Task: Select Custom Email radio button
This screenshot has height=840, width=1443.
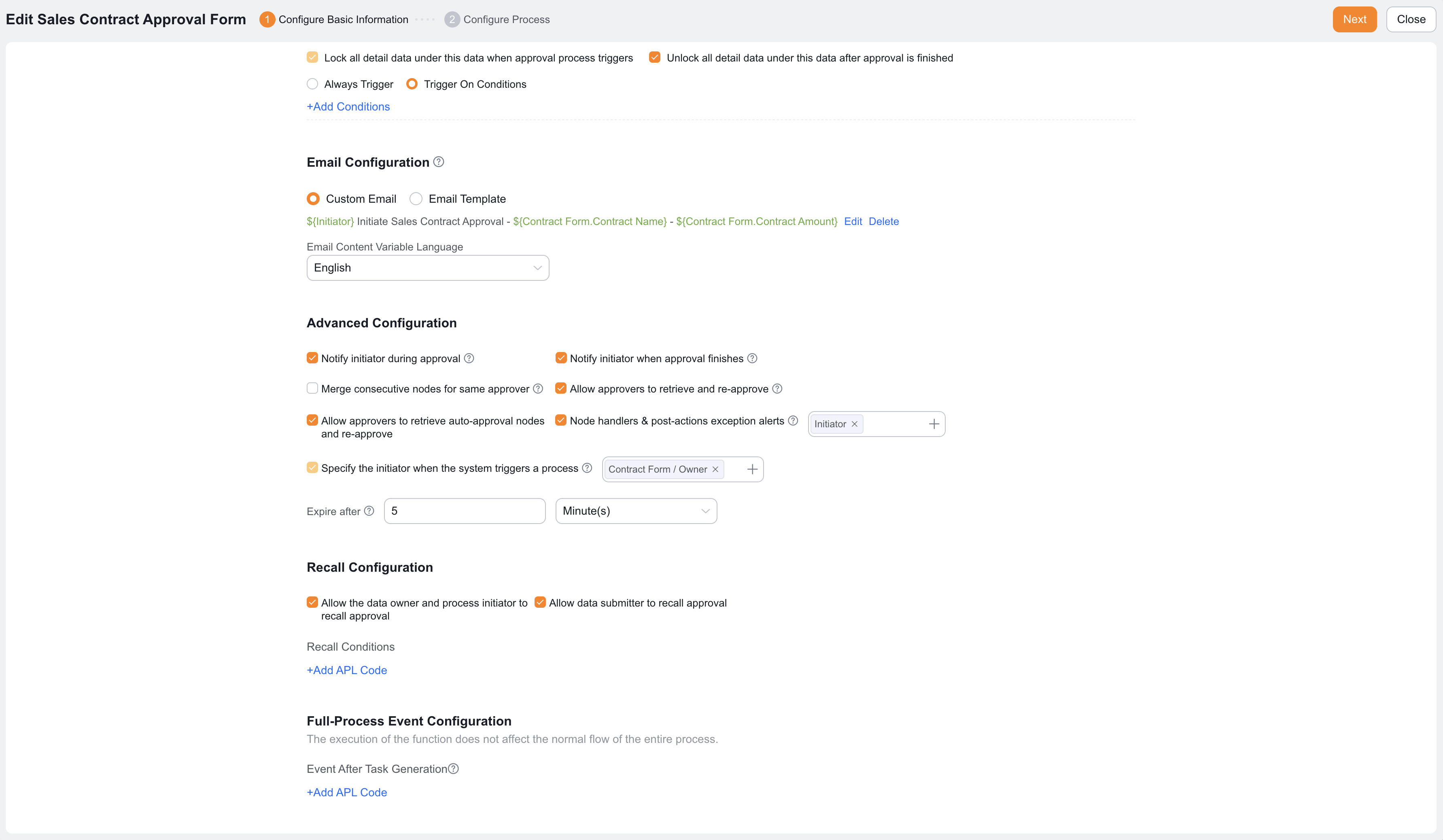Action: click(x=313, y=199)
